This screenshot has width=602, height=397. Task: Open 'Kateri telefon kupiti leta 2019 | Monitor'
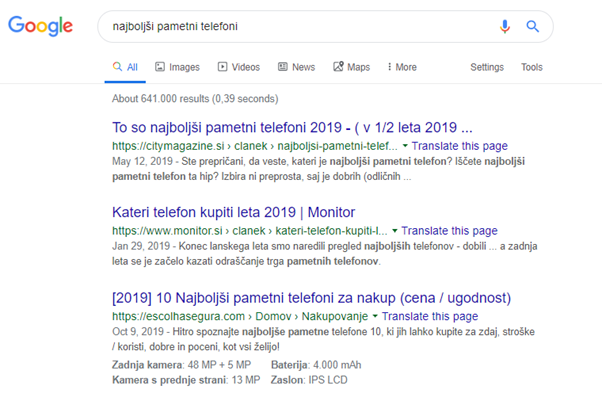233,212
